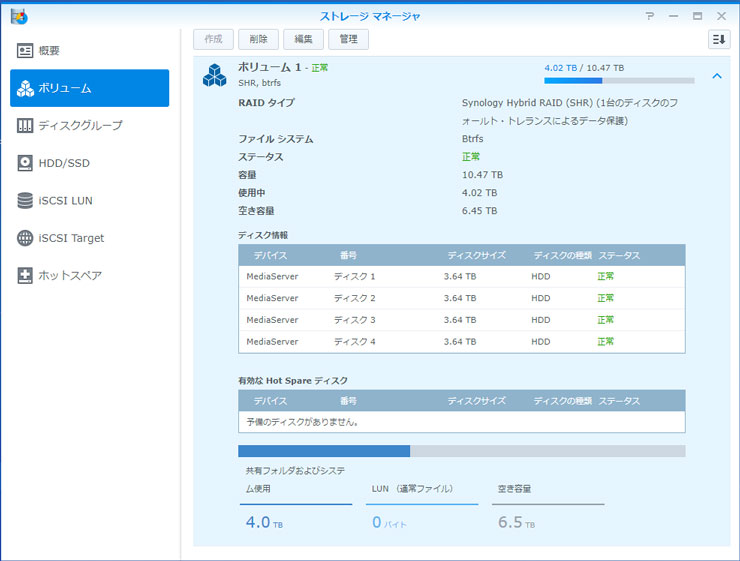740x561 pixels.
Task: Open the 概要 section
Action: (x=89, y=50)
